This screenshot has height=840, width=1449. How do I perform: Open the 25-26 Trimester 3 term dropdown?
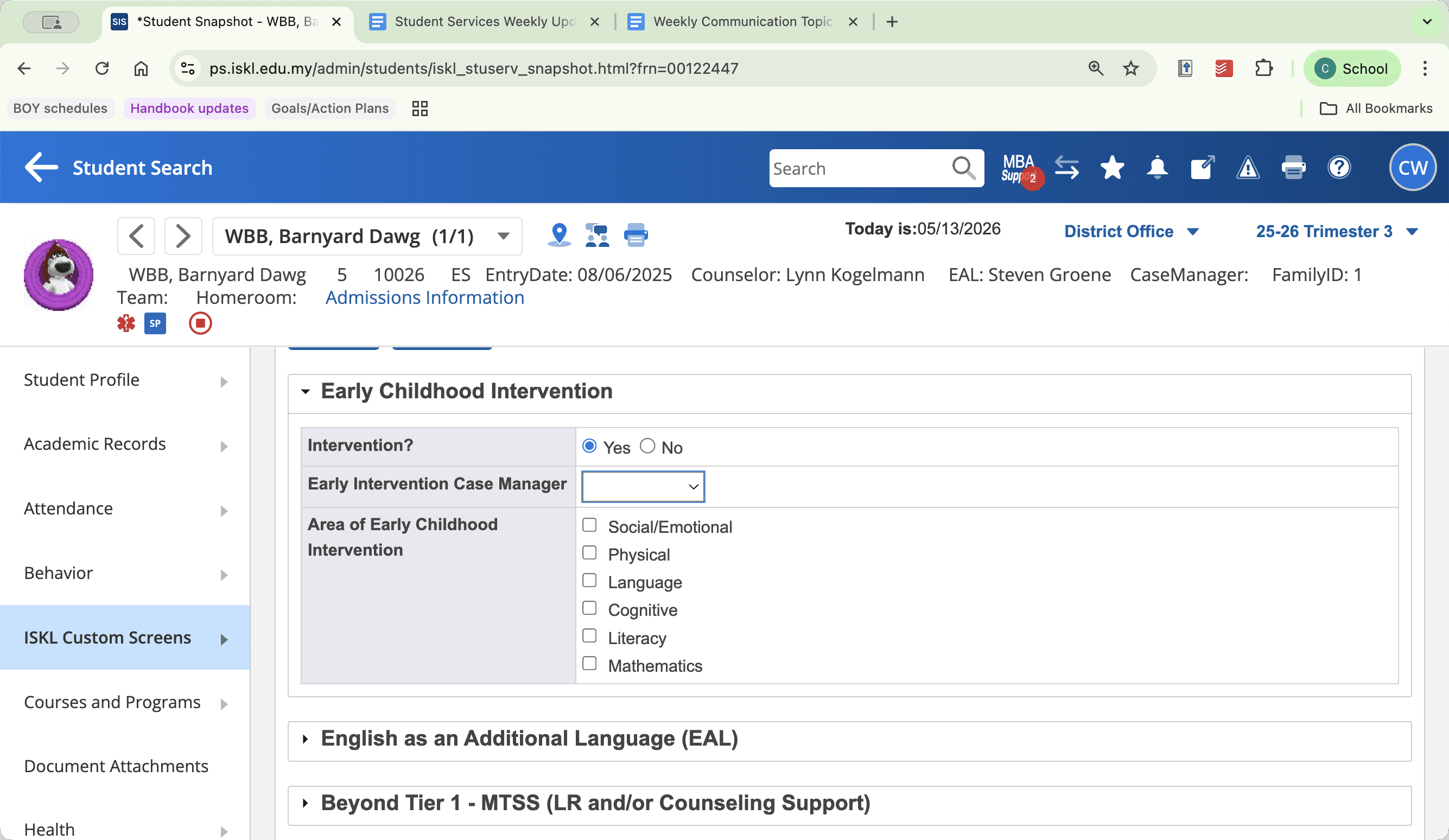[x=1337, y=231]
